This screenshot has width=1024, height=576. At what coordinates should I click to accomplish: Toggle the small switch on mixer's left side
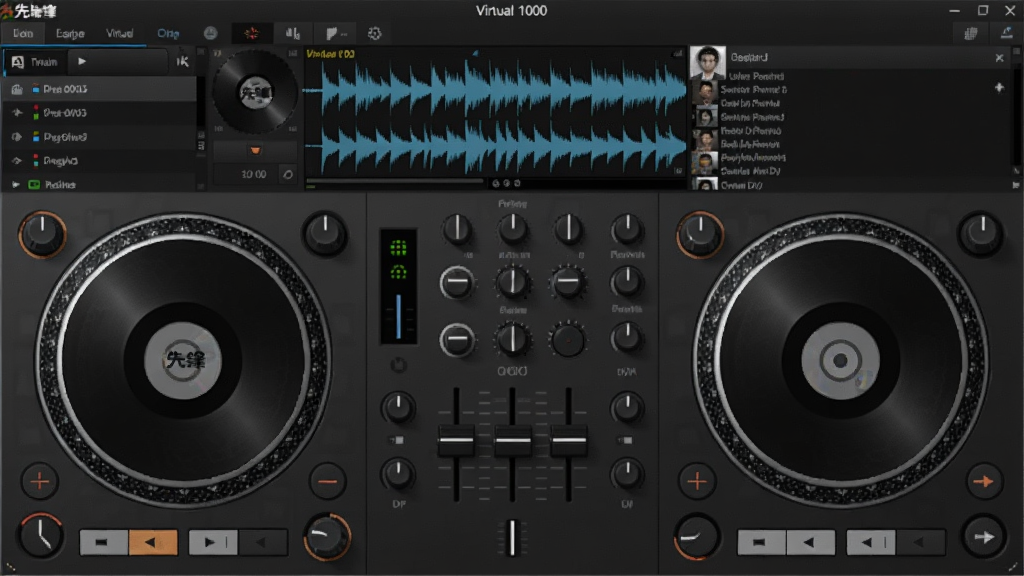(x=396, y=440)
